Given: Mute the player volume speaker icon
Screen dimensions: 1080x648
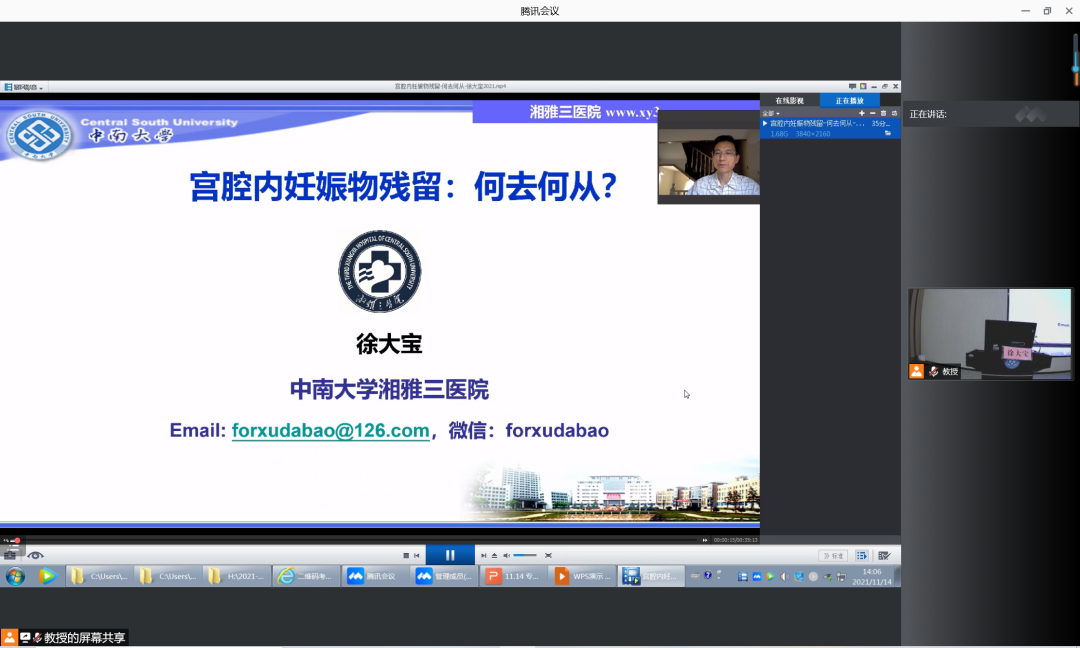Looking at the screenshot, I should pyautogui.click(x=506, y=555).
